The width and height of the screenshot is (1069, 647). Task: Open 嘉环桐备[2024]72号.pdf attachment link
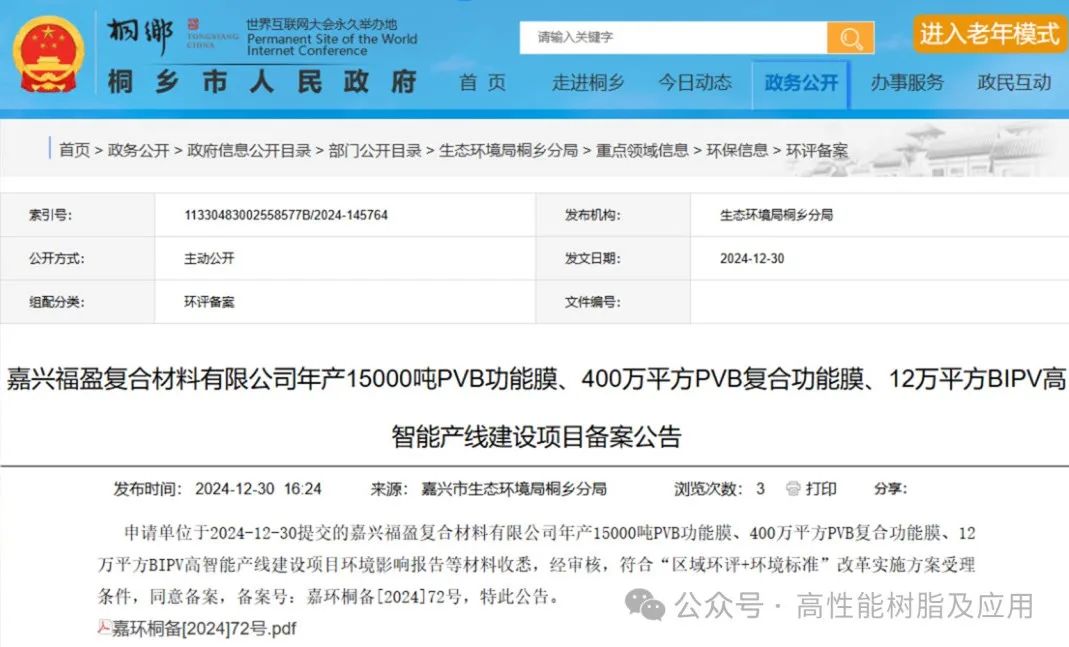coord(205,628)
